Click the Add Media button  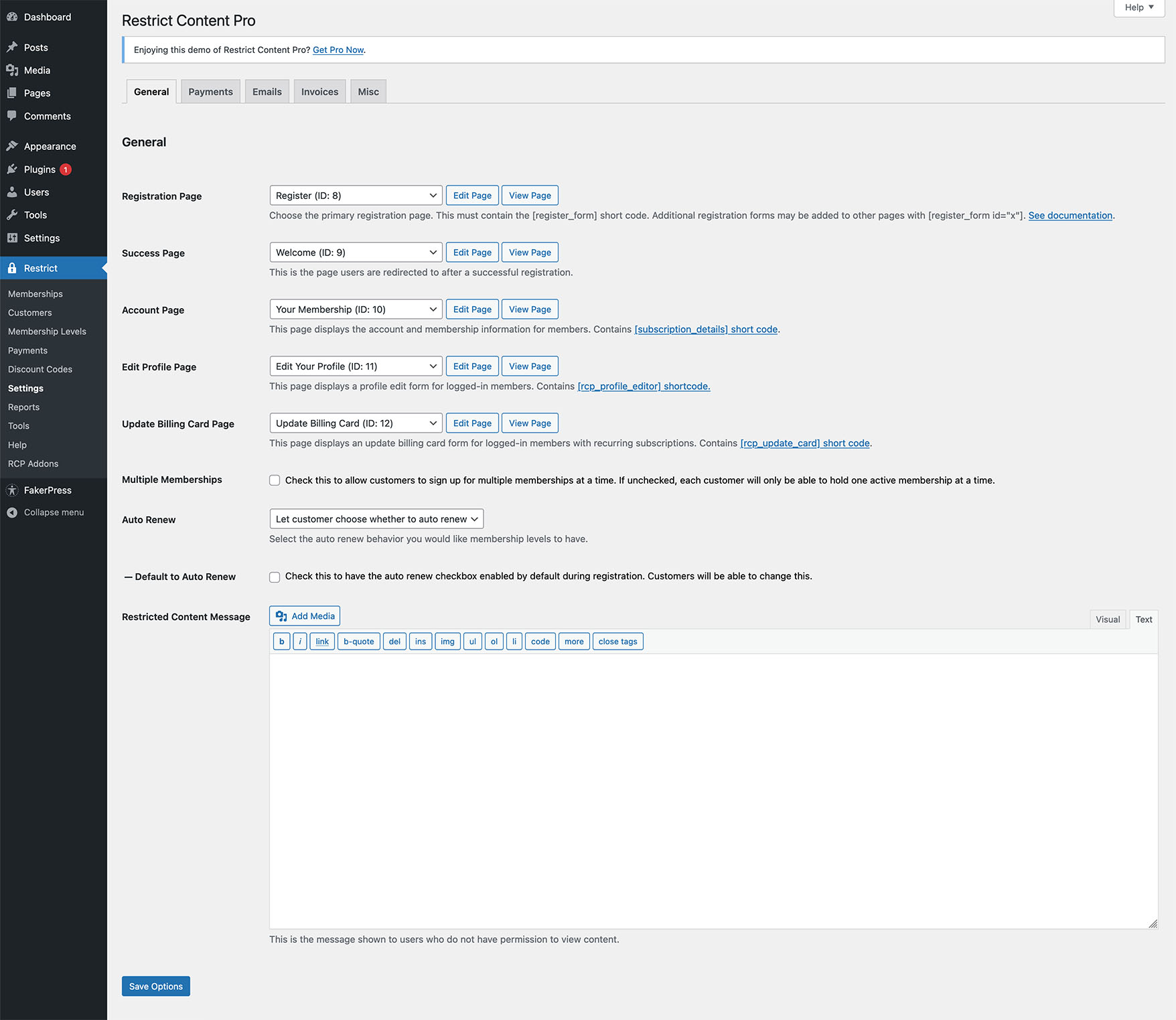point(305,616)
